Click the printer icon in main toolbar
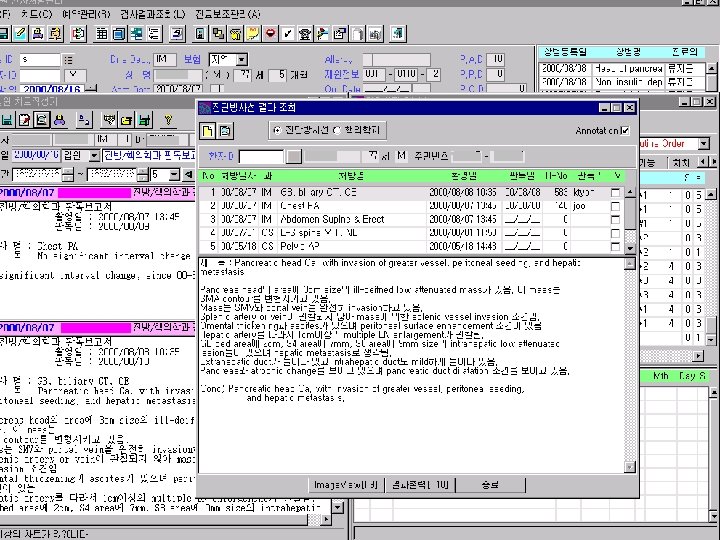 click(x=38, y=34)
